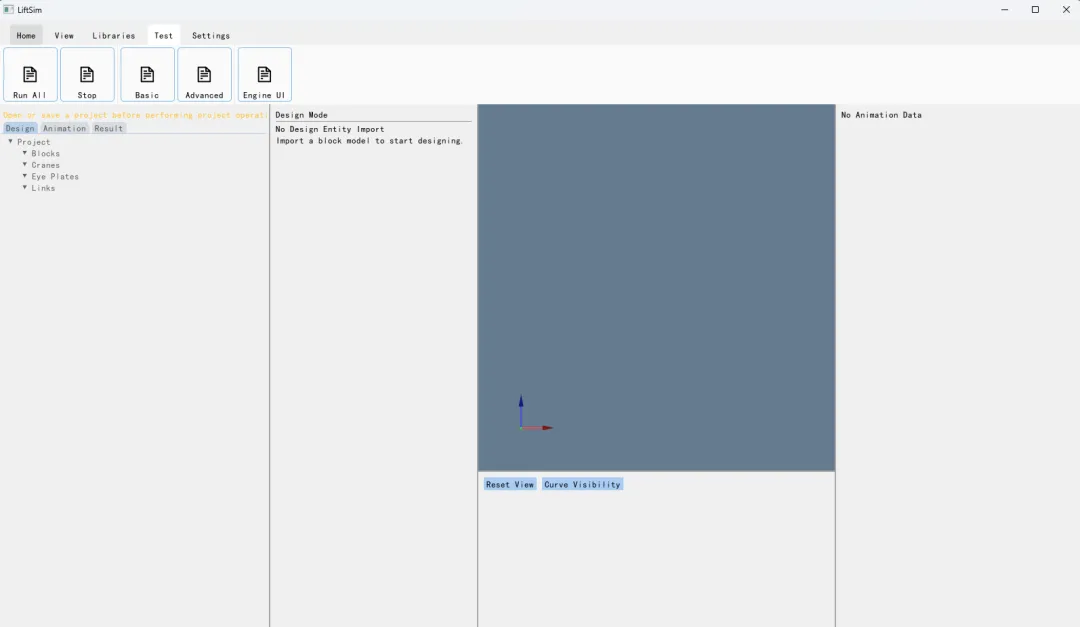This screenshot has width=1080, height=627.
Task: Launch the Advanced test icon
Action: tap(205, 74)
